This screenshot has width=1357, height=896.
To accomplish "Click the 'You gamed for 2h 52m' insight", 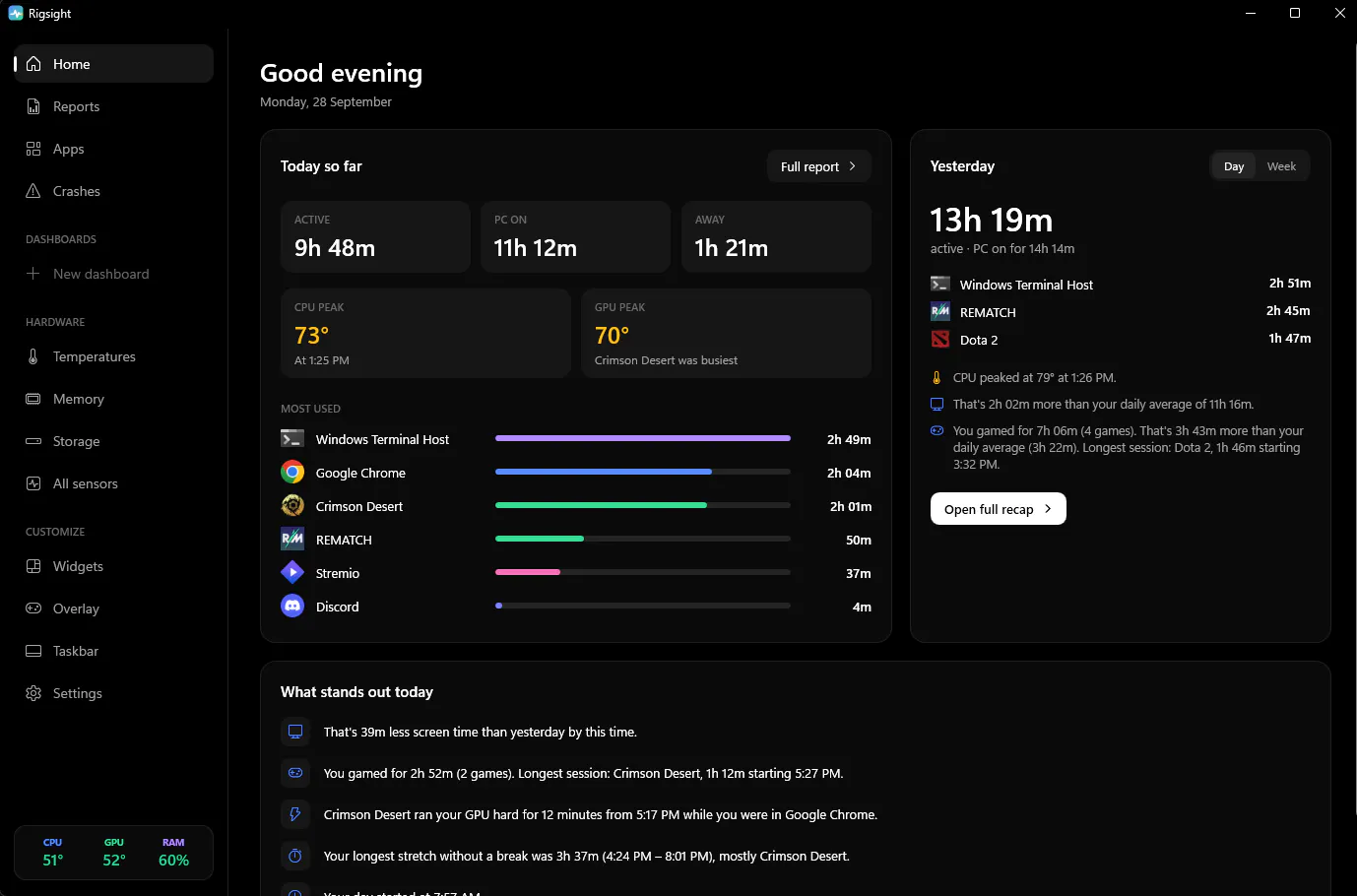I will (583, 774).
